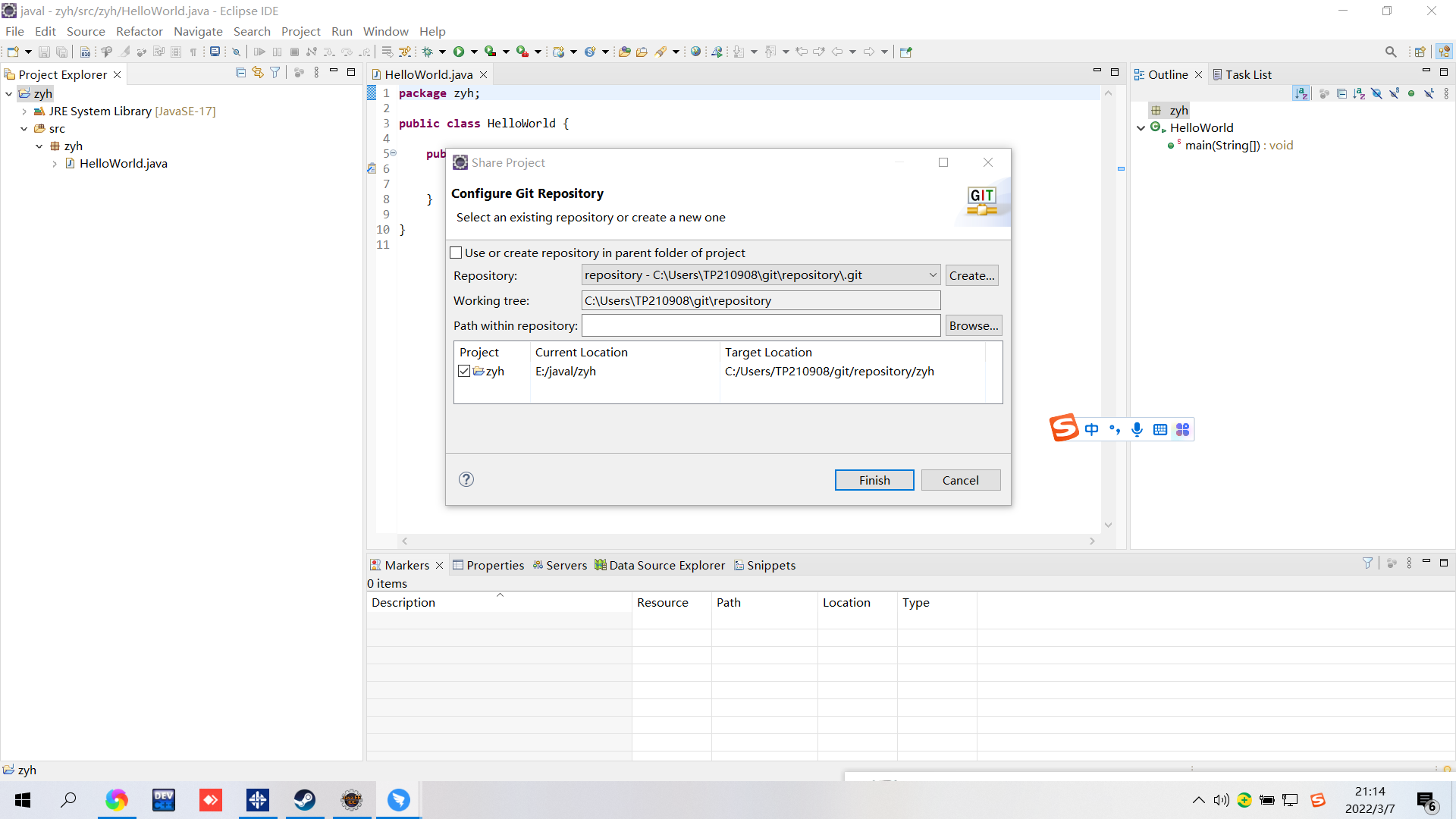Viewport: 1456px width, 819px height.
Task: Switch to the Task List tab
Action: click(1247, 74)
